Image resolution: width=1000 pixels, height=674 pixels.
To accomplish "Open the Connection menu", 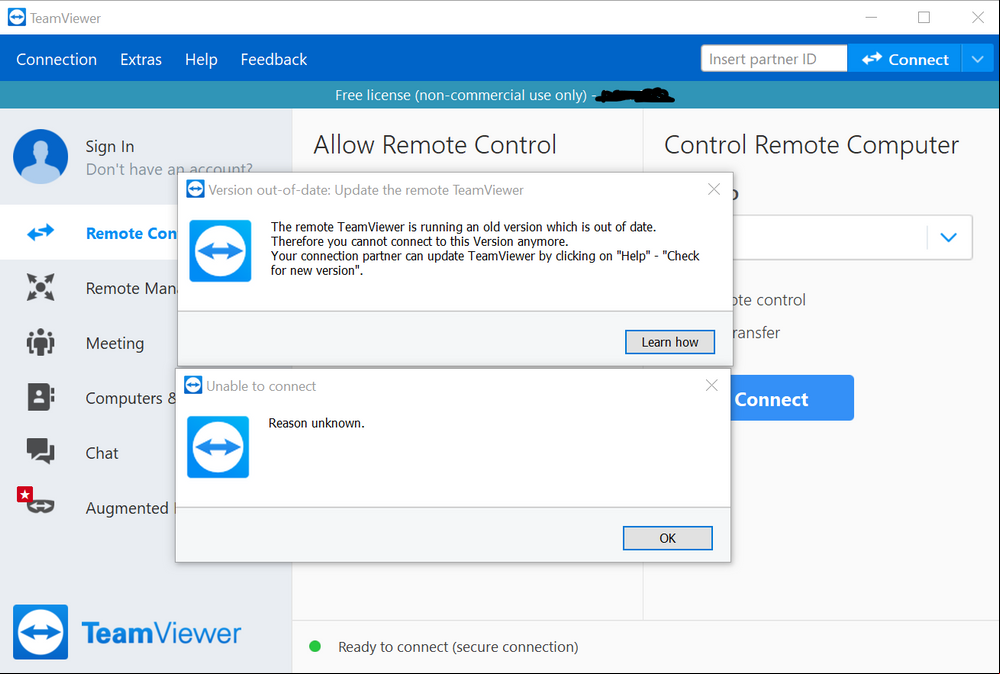I will coord(56,59).
